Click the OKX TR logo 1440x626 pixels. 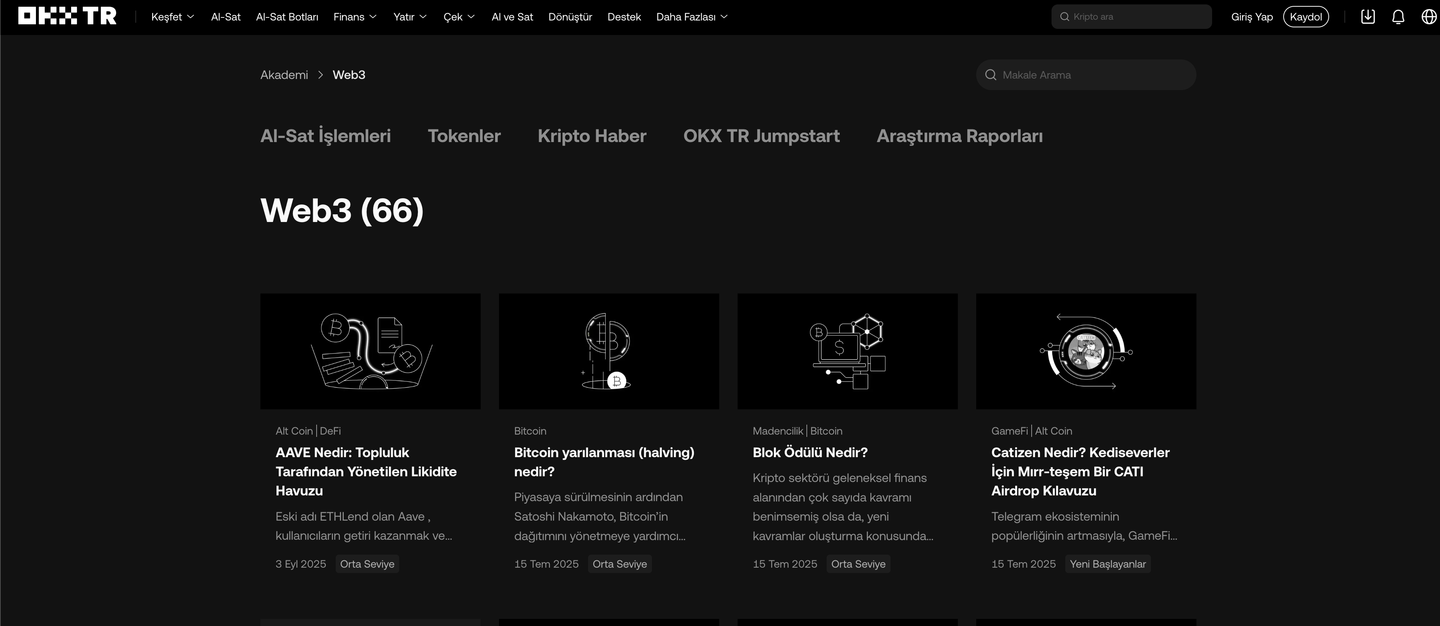pos(67,16)
